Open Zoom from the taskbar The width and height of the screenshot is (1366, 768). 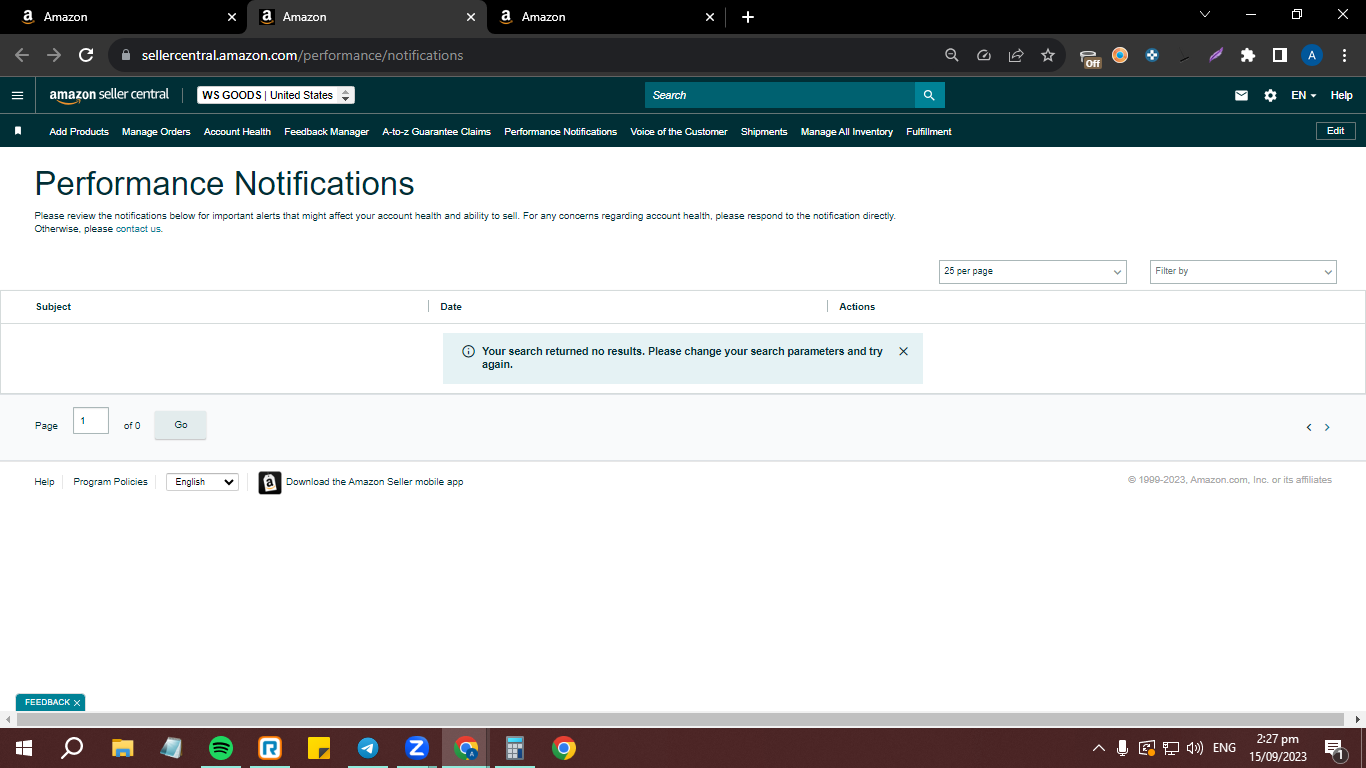pyautogui.click(x=417, y=748)
